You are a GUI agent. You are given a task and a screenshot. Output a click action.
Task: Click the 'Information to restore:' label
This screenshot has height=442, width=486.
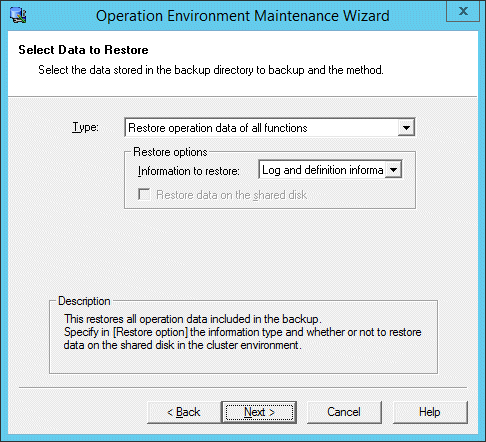point(189,171)
